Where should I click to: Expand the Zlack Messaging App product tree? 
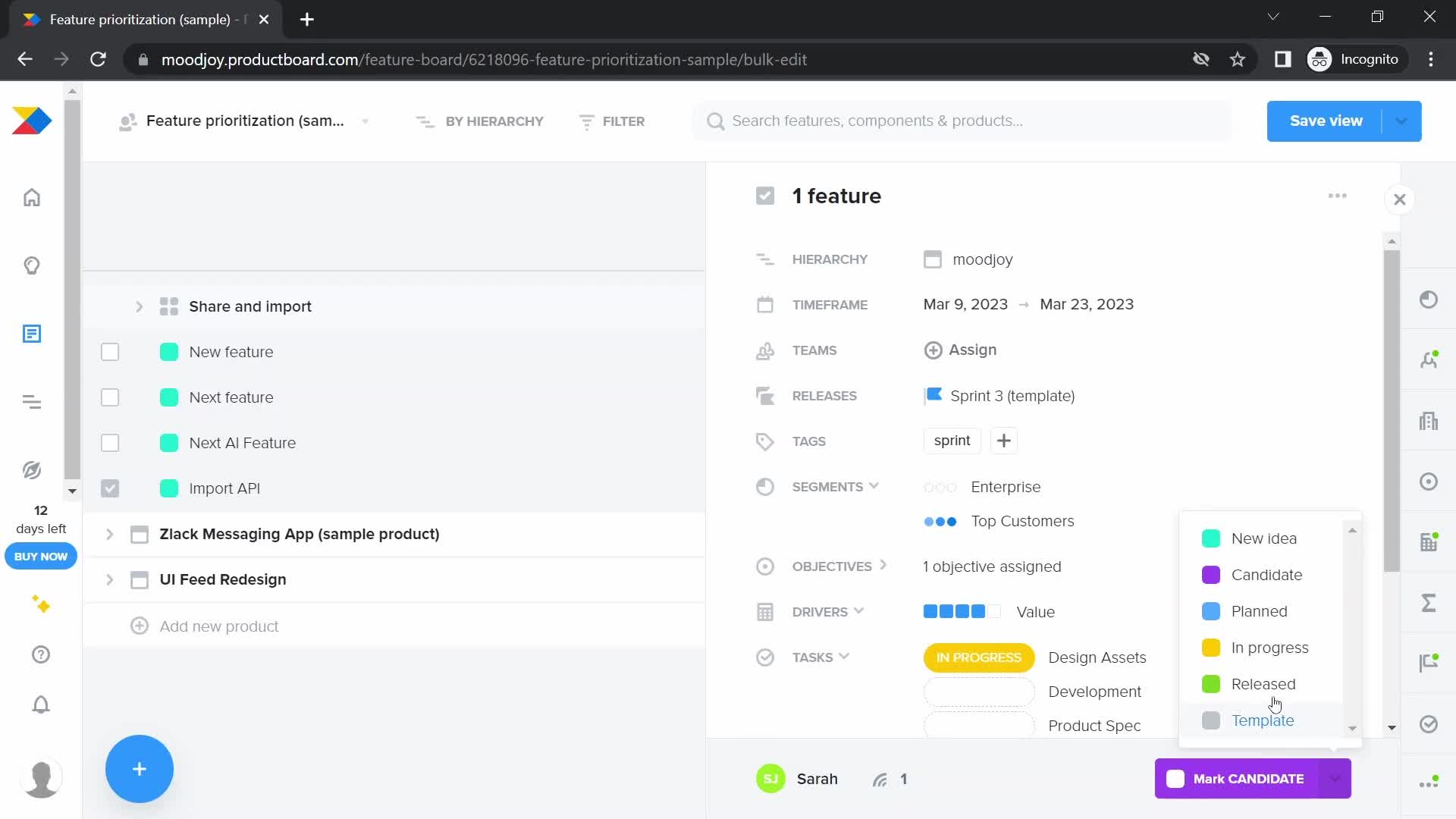[109, 533]
